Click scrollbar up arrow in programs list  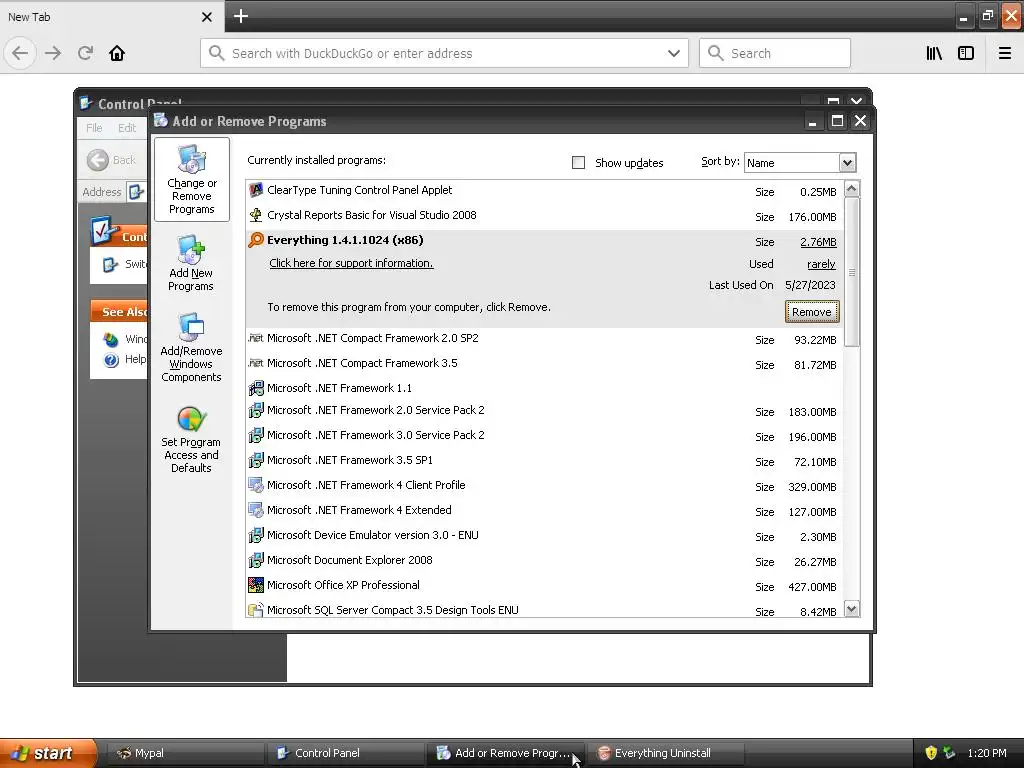852,189
